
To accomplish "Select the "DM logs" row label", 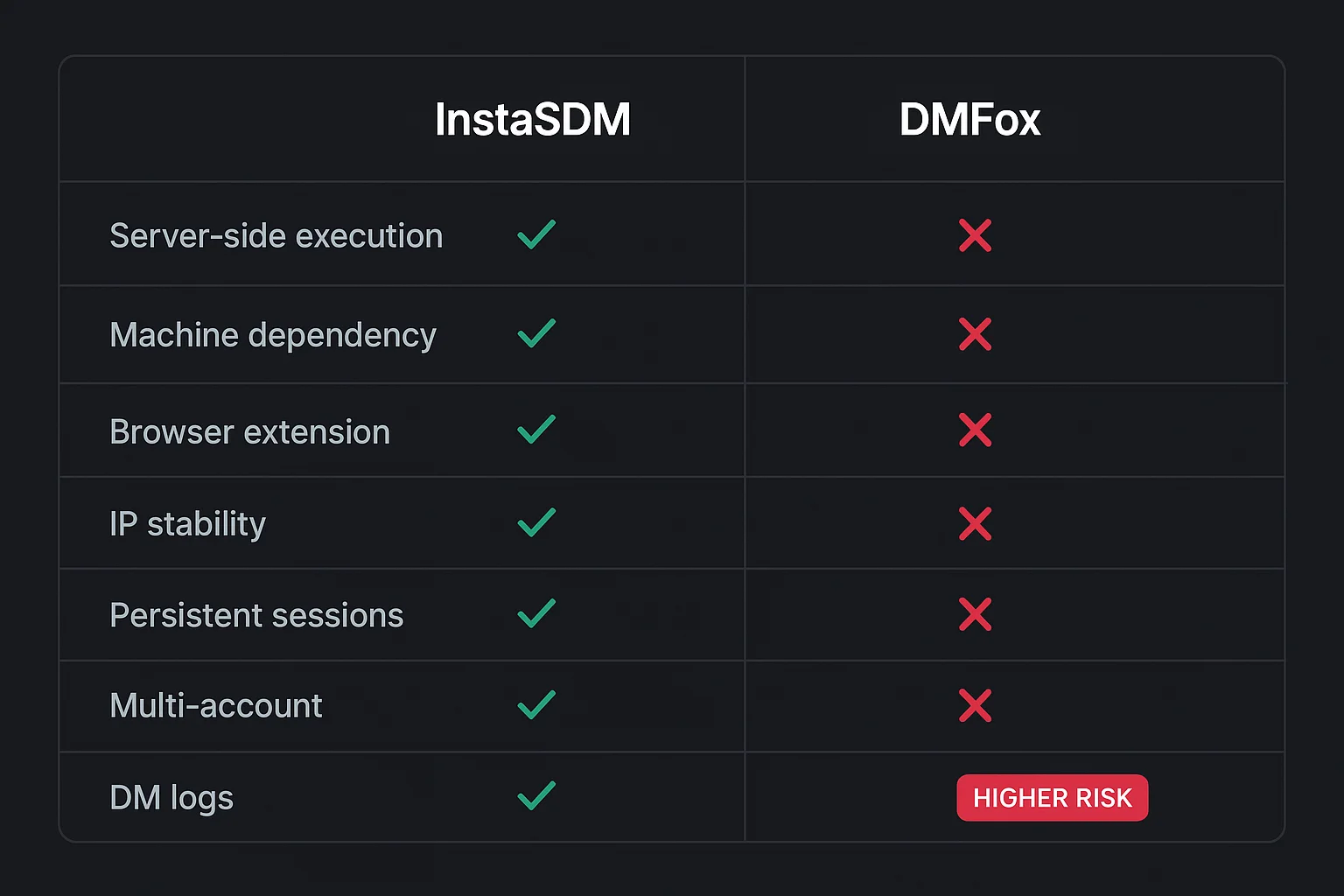I will click(x=171, y=799).
